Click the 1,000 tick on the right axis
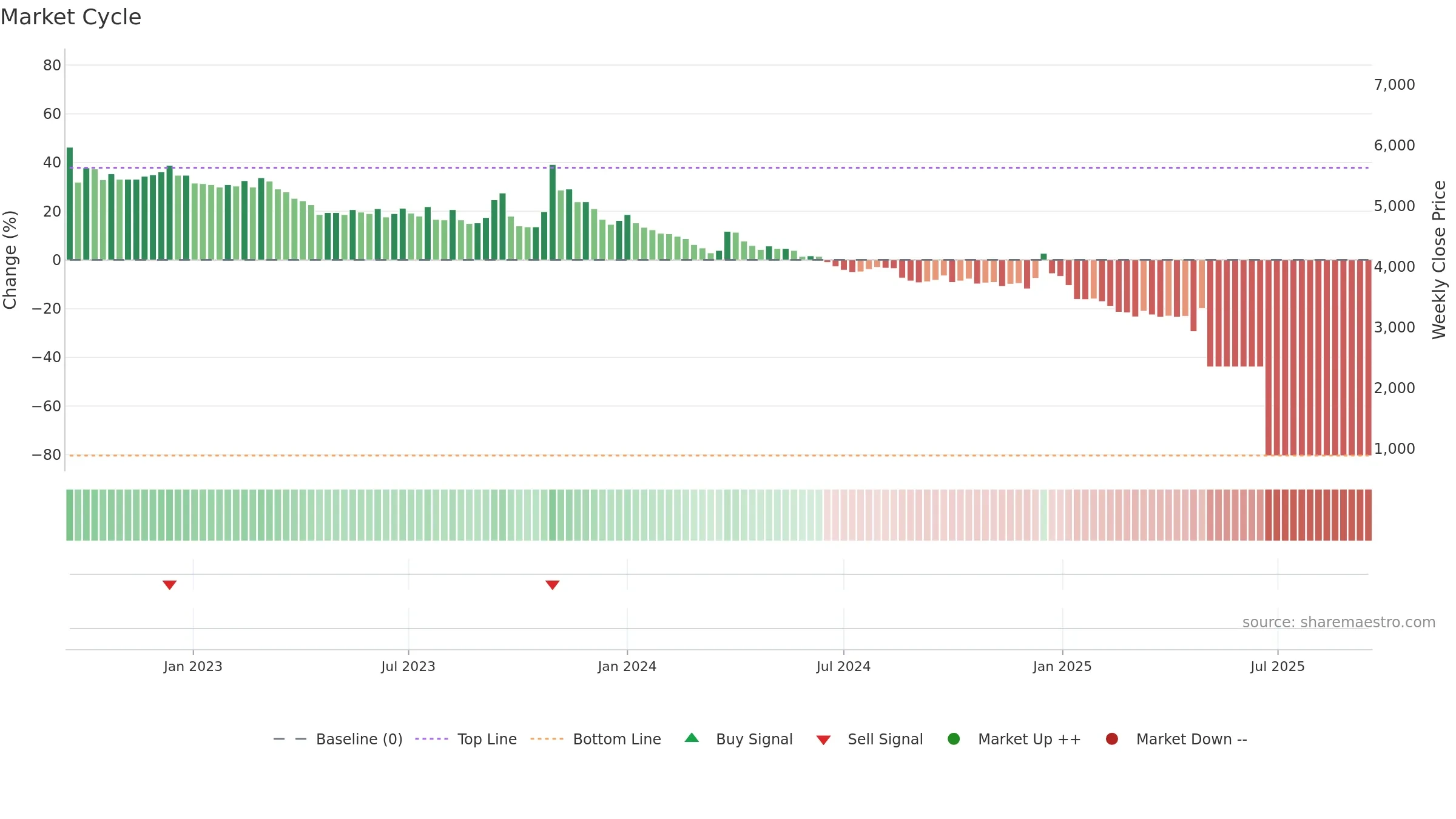1456x819 pixels. coord(1394,448)
